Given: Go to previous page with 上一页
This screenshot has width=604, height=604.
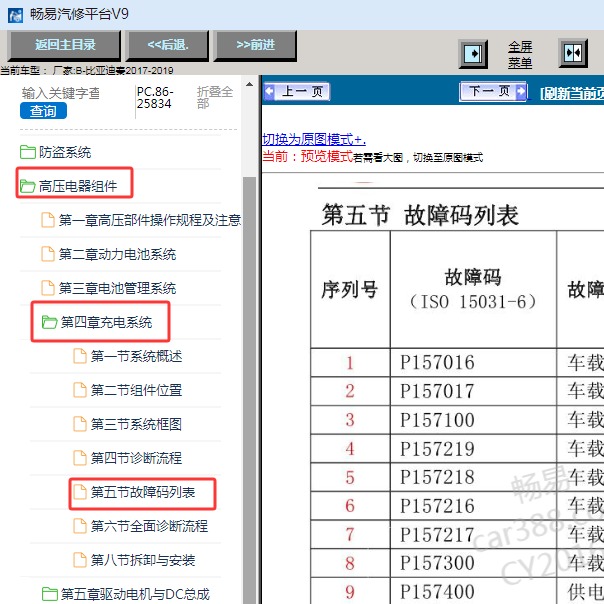Looking at the screenshot, I should click(x=297, y=92).
